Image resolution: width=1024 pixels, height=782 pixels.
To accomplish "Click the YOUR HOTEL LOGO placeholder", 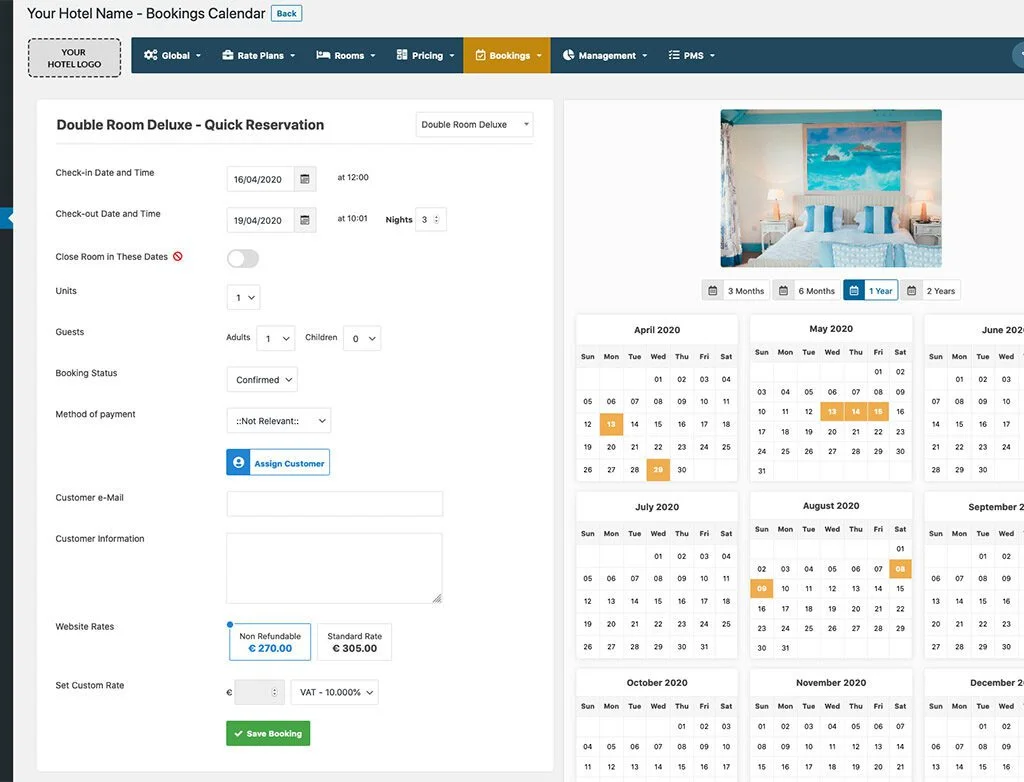I will [x=74, y=58].
